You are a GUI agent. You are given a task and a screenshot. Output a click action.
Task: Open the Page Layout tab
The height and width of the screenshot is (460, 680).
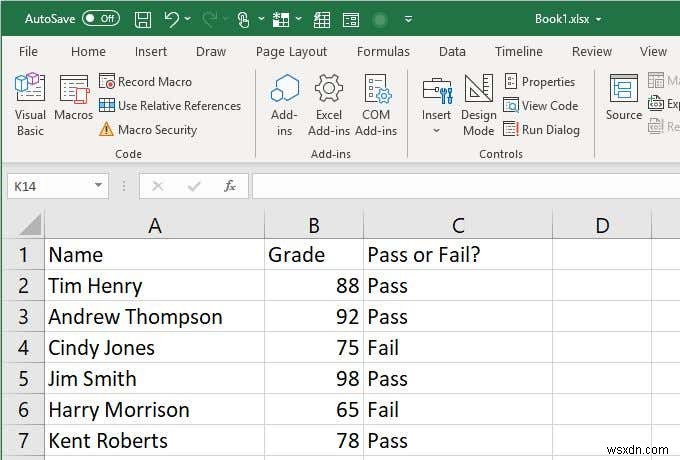coord(291,52)
